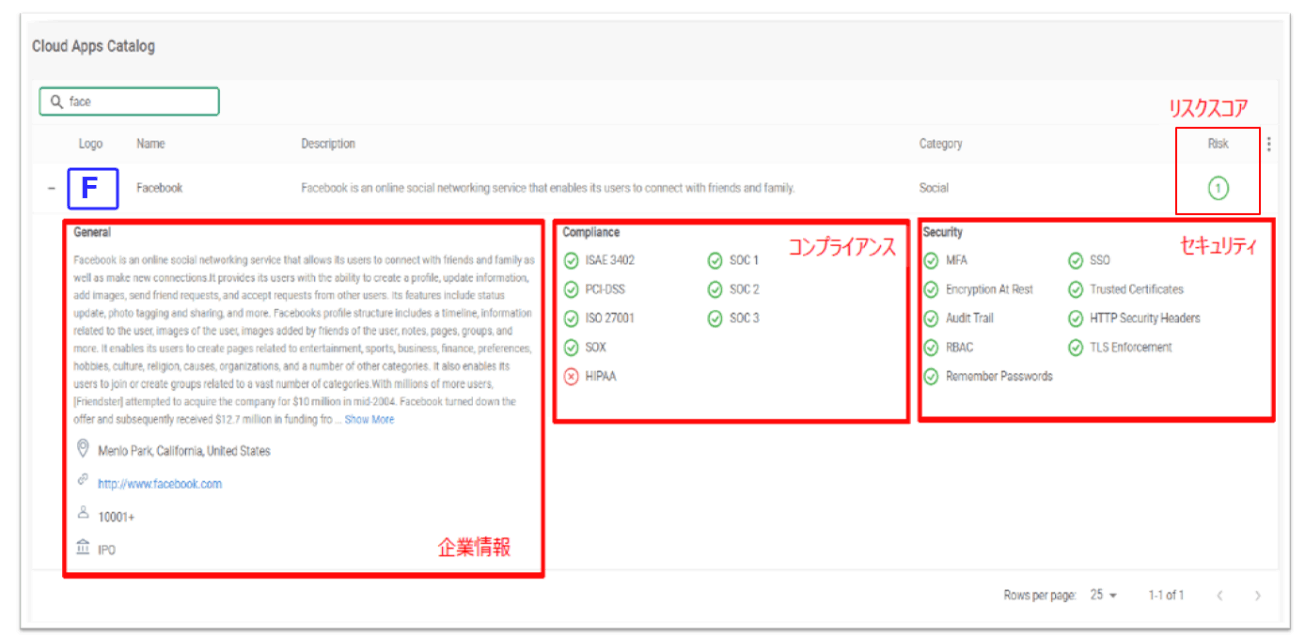Click the Security section heading
Viewport: 1305px width, 636px height.
(x=943, y=232)
